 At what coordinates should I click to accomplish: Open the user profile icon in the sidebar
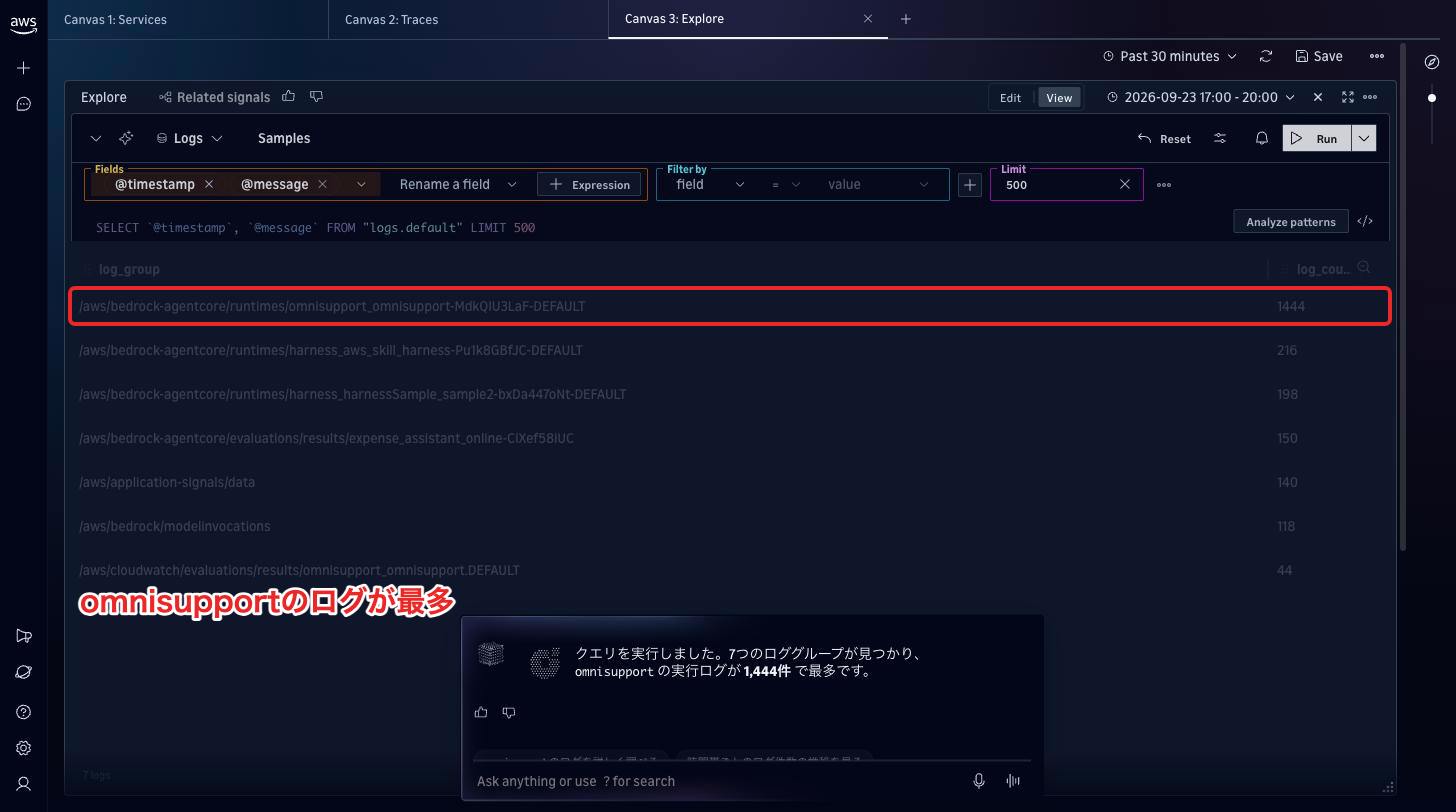coord(24,784)
